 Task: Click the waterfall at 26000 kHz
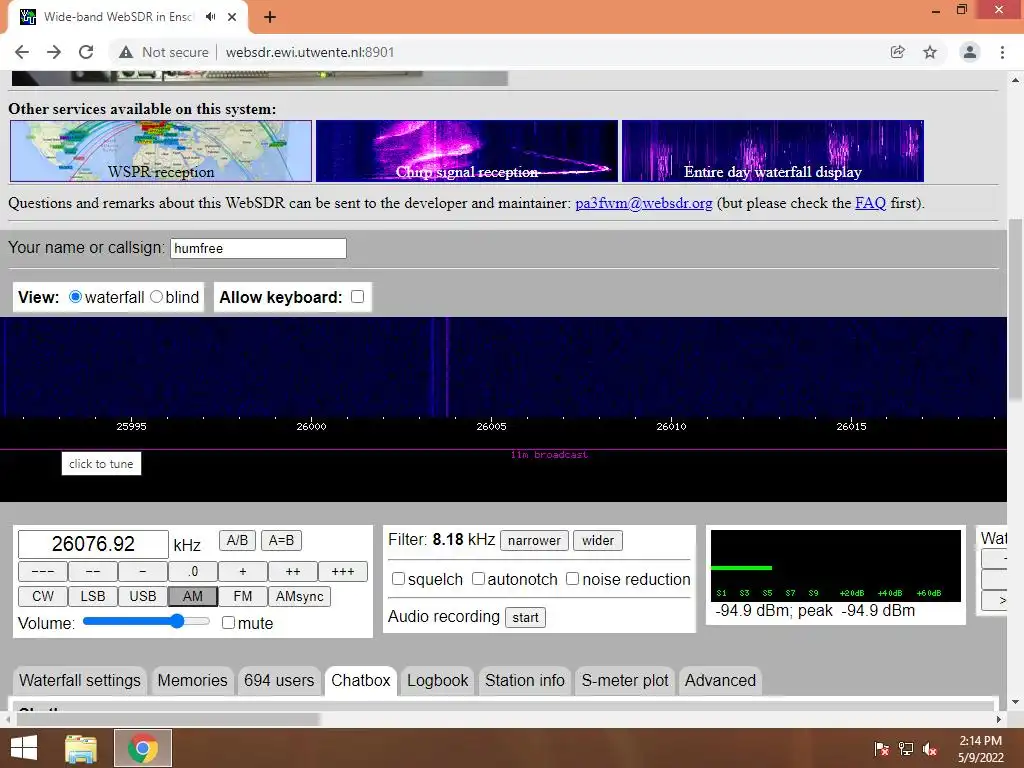(312, 367)
